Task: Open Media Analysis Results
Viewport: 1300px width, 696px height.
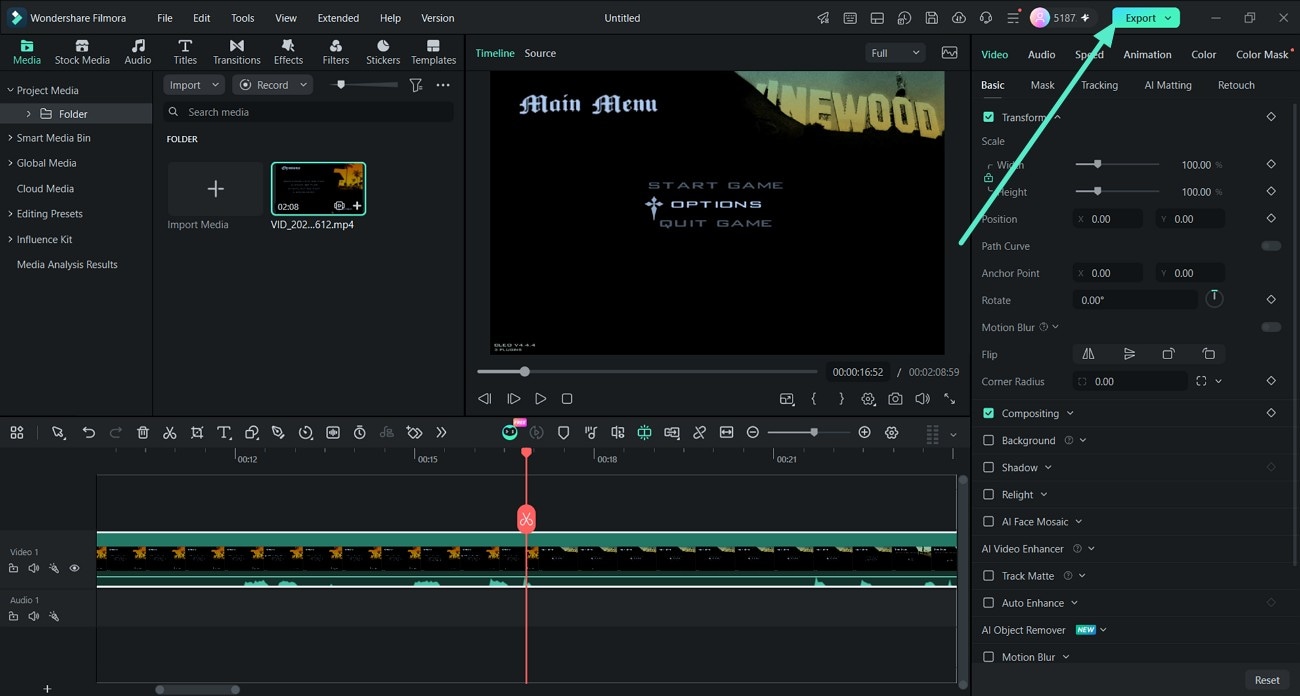Action: [67, 264]
